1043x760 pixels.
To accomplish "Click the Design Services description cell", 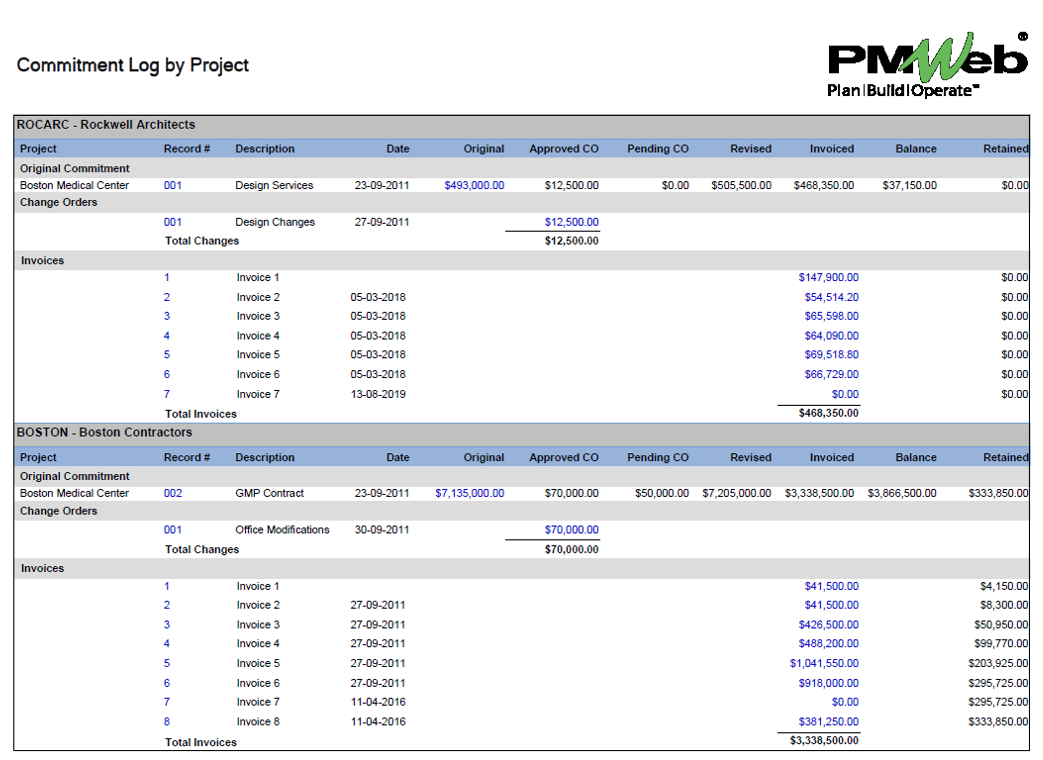I will pos(274,186).
